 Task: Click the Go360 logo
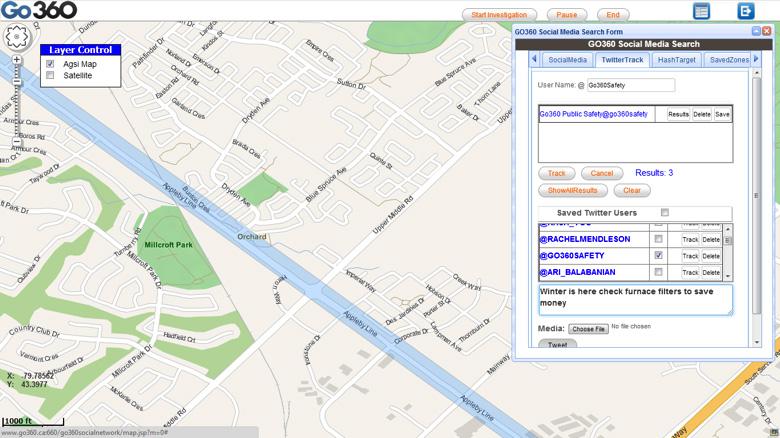click(38, 11)
